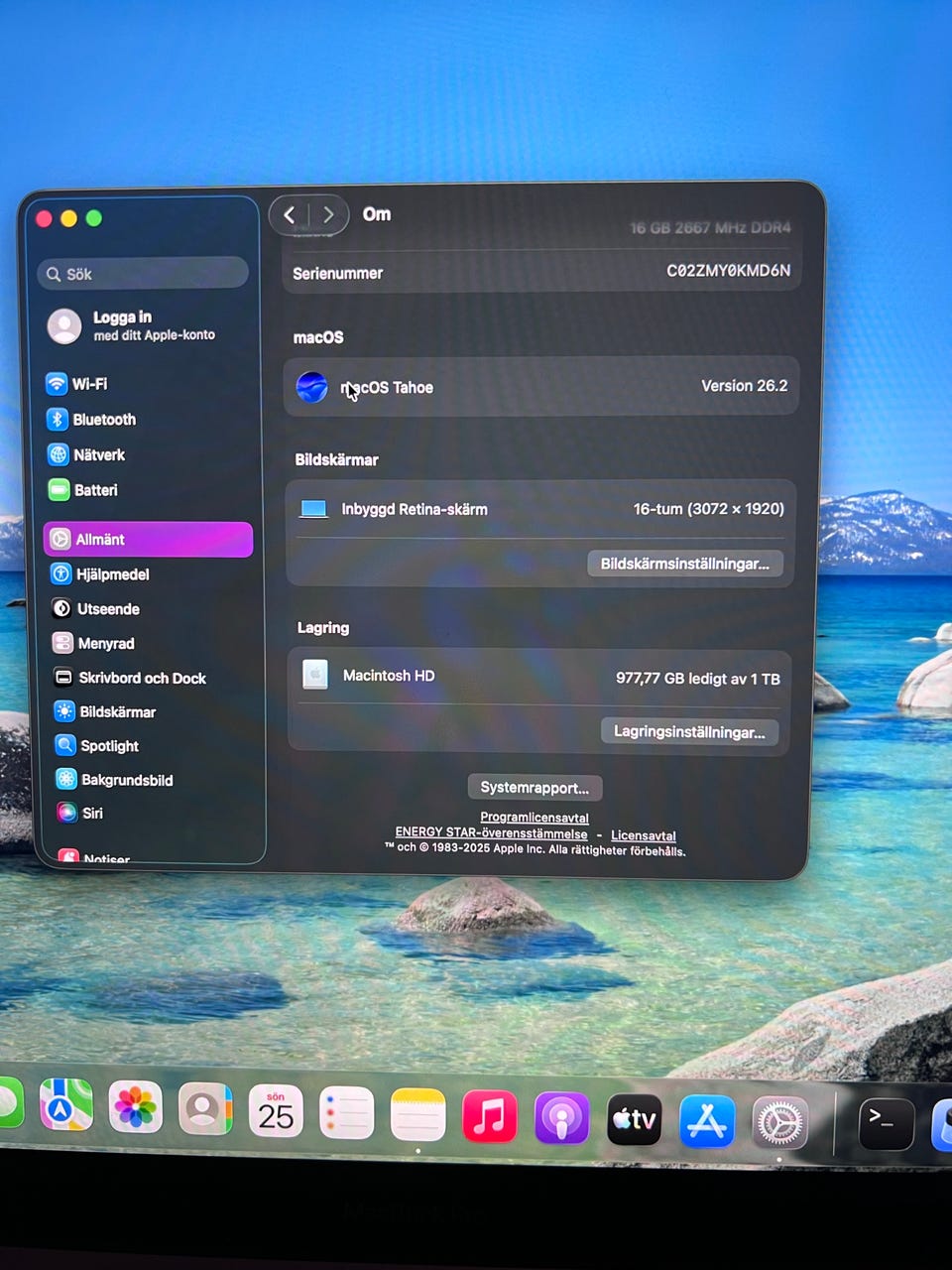Click Bildskärmsinställningar button
This screenshot has height=1270, width=952.
(684, 564)
